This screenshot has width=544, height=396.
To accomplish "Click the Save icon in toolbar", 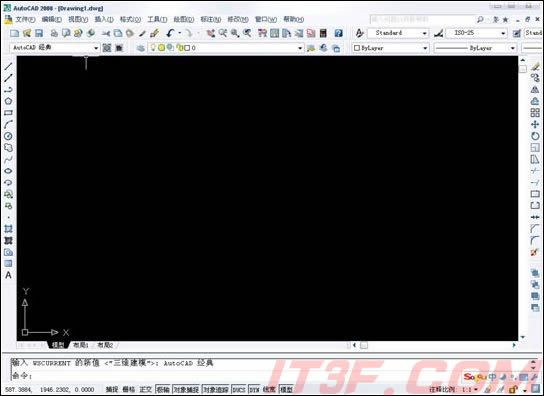I will click(39, 33).
